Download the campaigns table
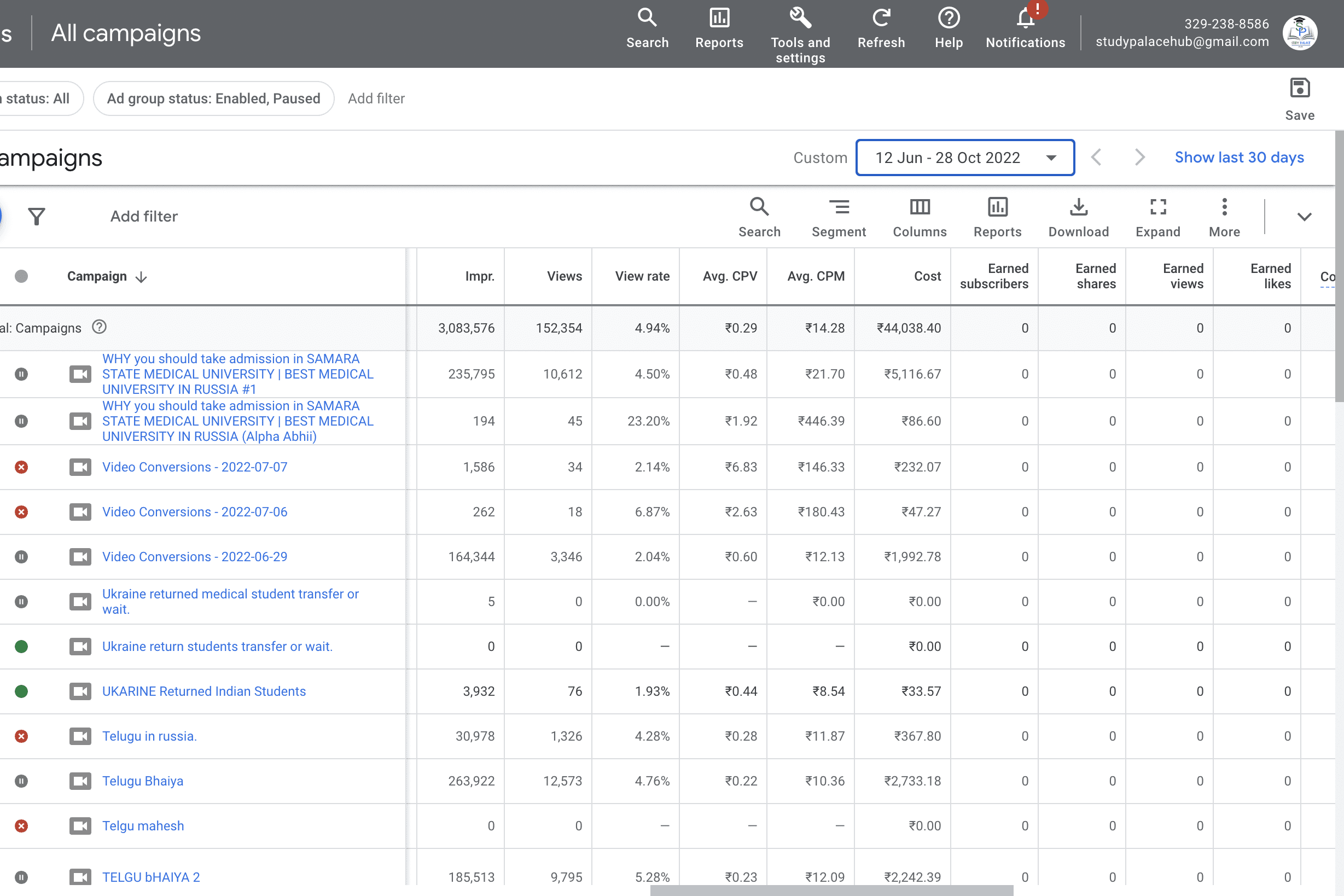Screen dimensions: 1344x896 pyautogui.click(x=1078, y=217)
